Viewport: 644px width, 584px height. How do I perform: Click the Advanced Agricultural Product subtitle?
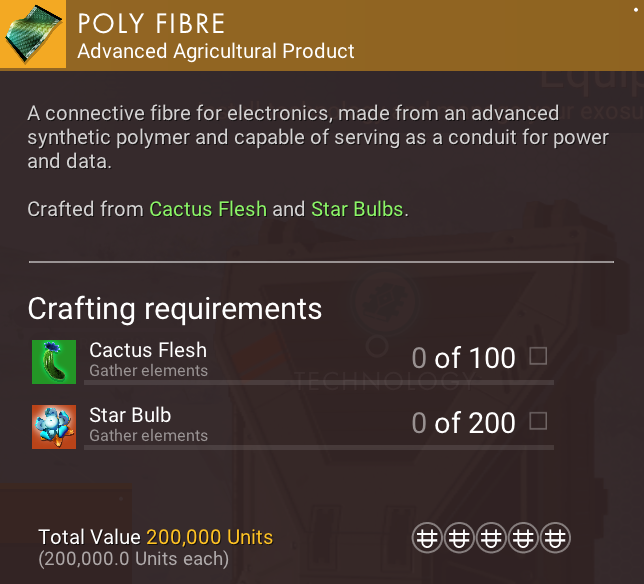click(216, 51)
